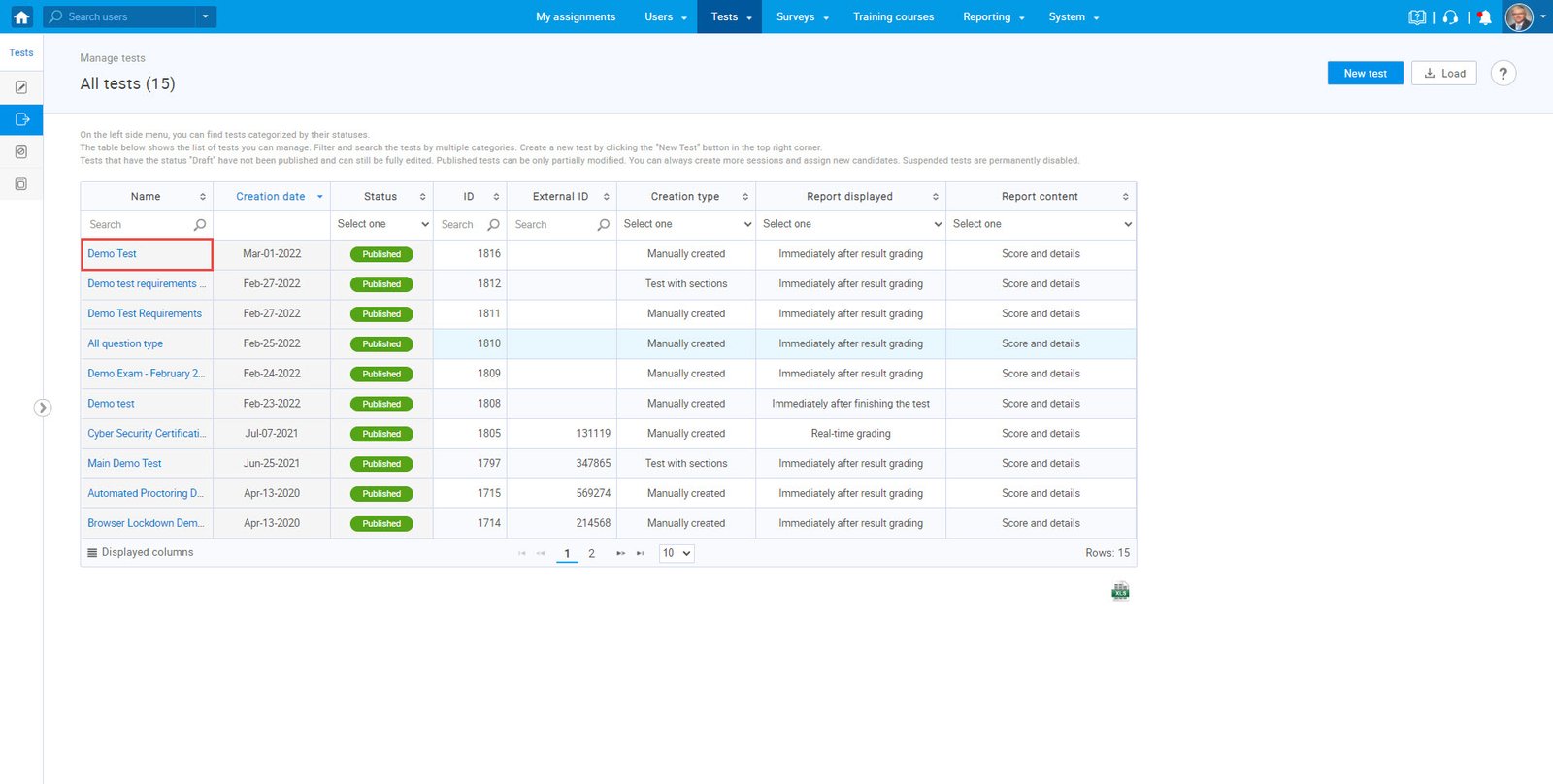Open the Status filter dropdown
Screen dimensions: 1553x784
(382, 224)
